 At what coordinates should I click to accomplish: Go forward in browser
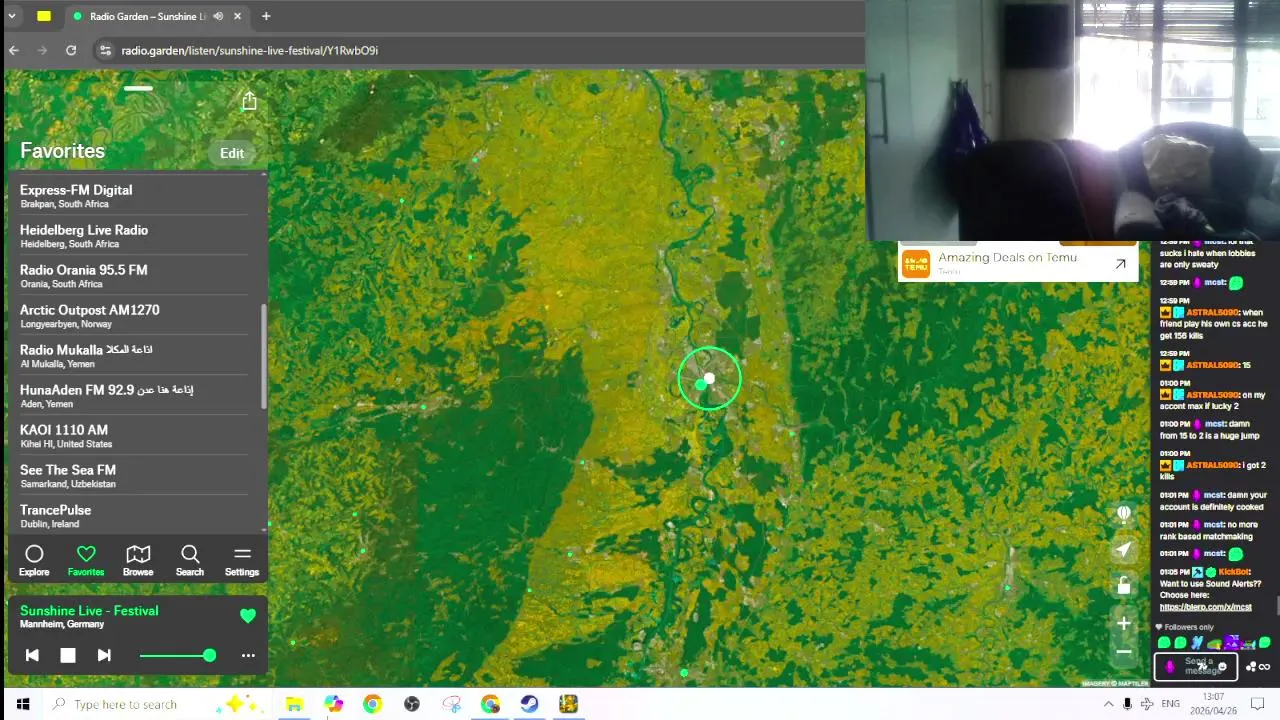(42, 50)
